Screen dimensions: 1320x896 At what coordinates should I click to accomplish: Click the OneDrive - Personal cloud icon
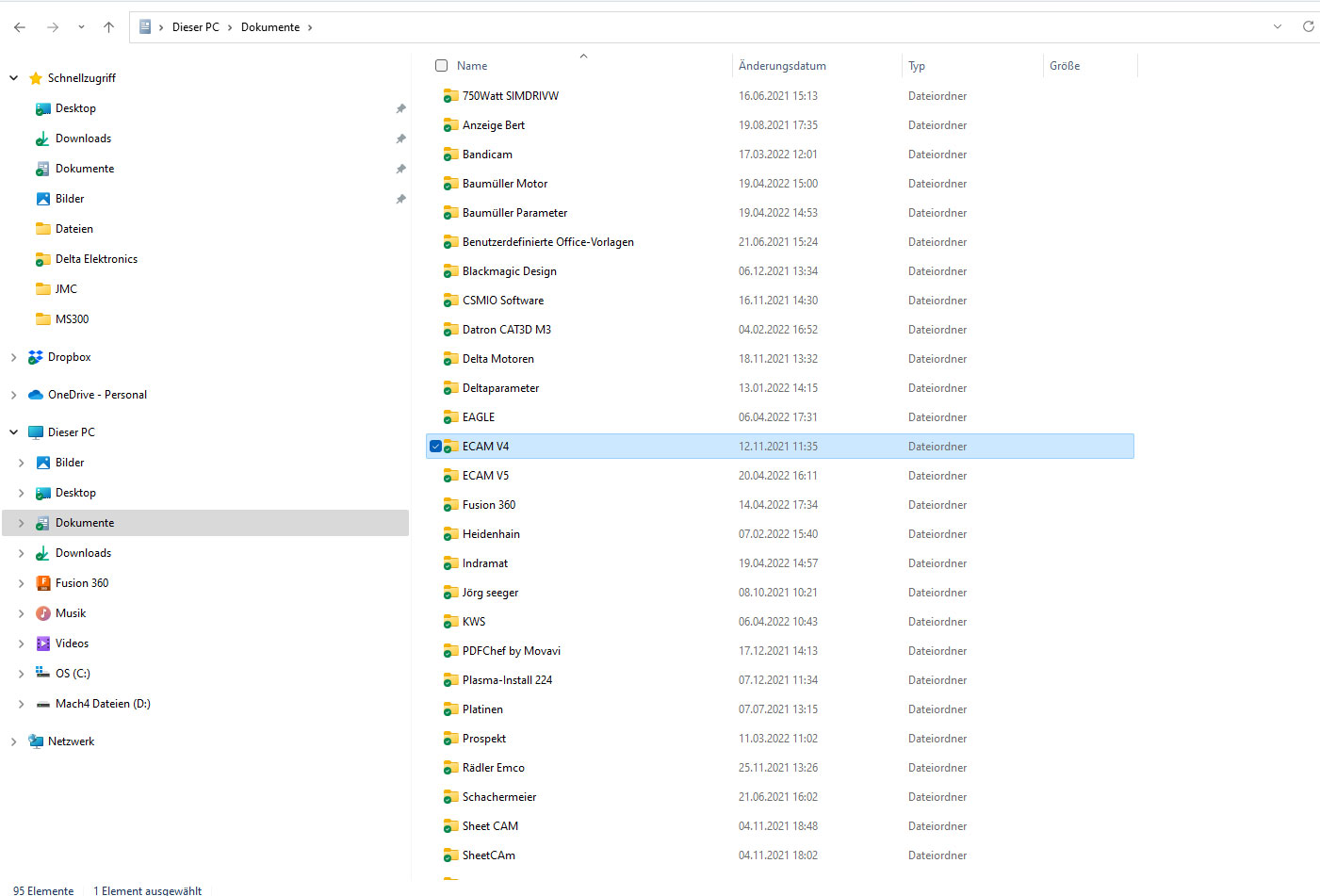click(x=36, y=395)
